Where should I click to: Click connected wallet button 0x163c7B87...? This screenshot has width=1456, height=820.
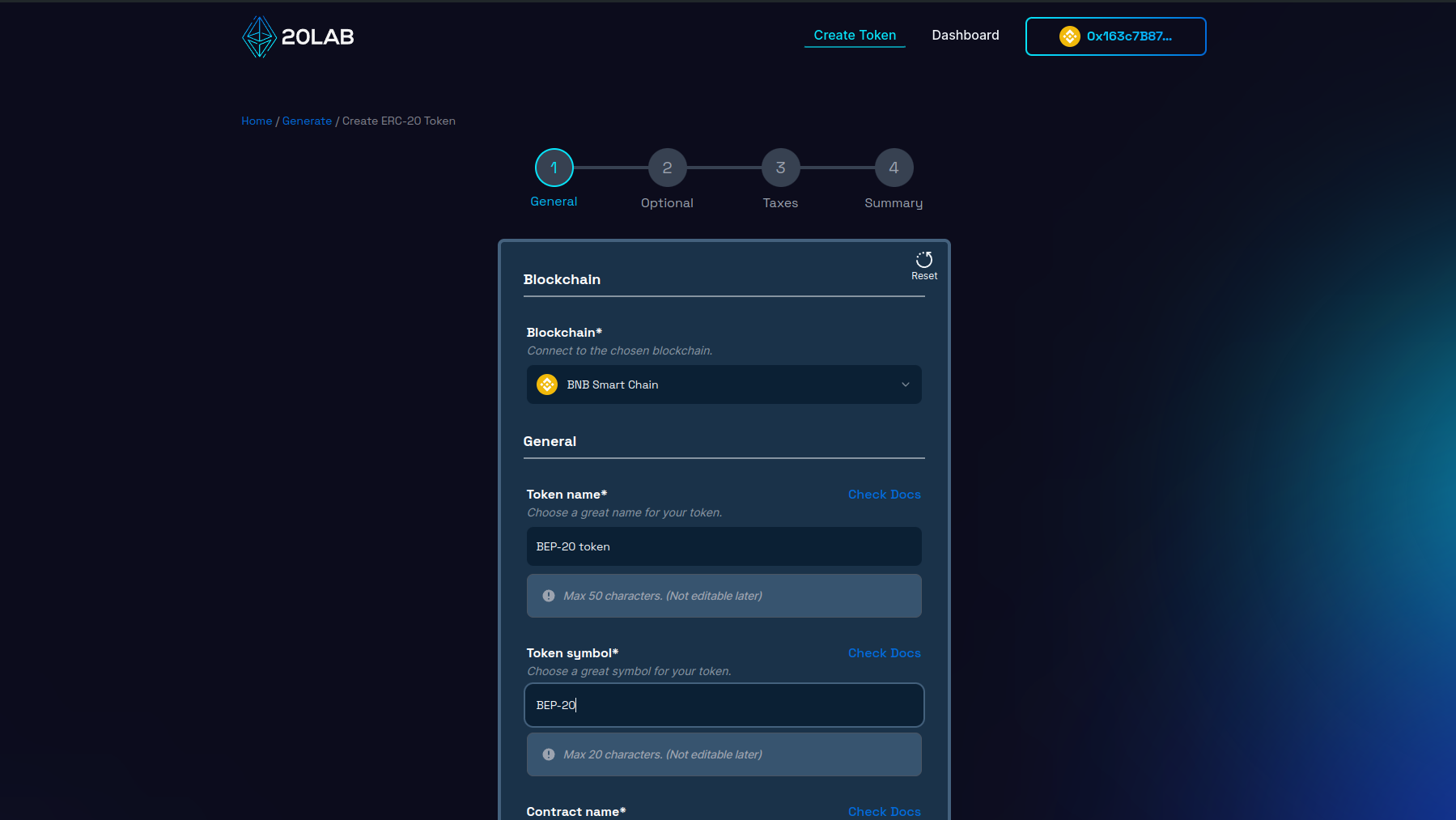[1115, 36]
